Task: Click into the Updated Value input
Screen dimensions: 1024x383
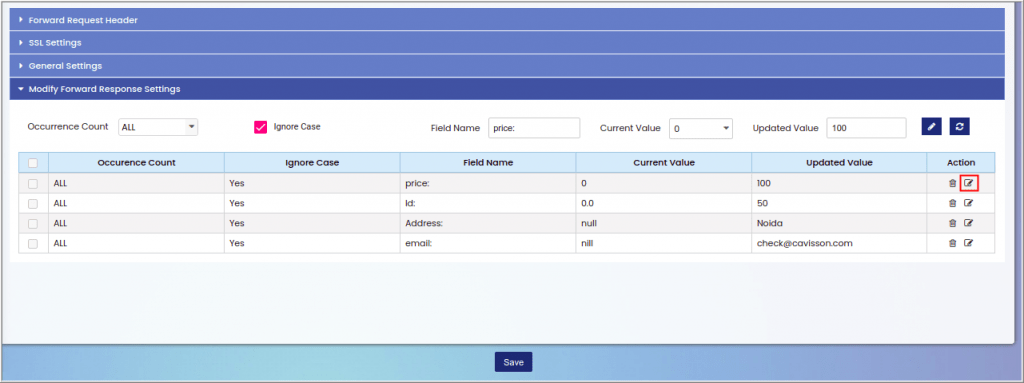Action: click(x=866, y=128)
